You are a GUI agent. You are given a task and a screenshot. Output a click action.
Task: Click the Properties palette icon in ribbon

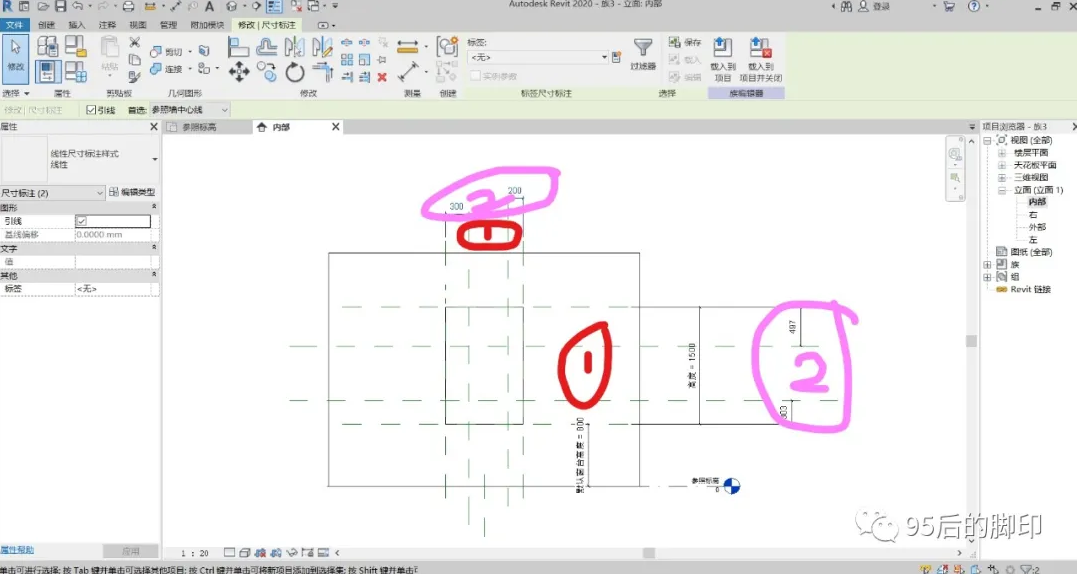click(x=47, y=71)
